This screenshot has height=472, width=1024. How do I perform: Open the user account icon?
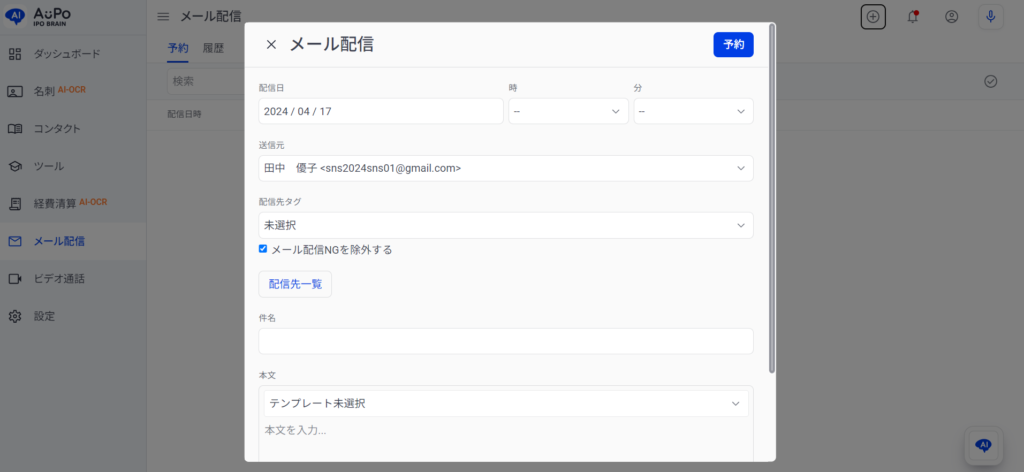pyautogui.click(x=951, y=17)
